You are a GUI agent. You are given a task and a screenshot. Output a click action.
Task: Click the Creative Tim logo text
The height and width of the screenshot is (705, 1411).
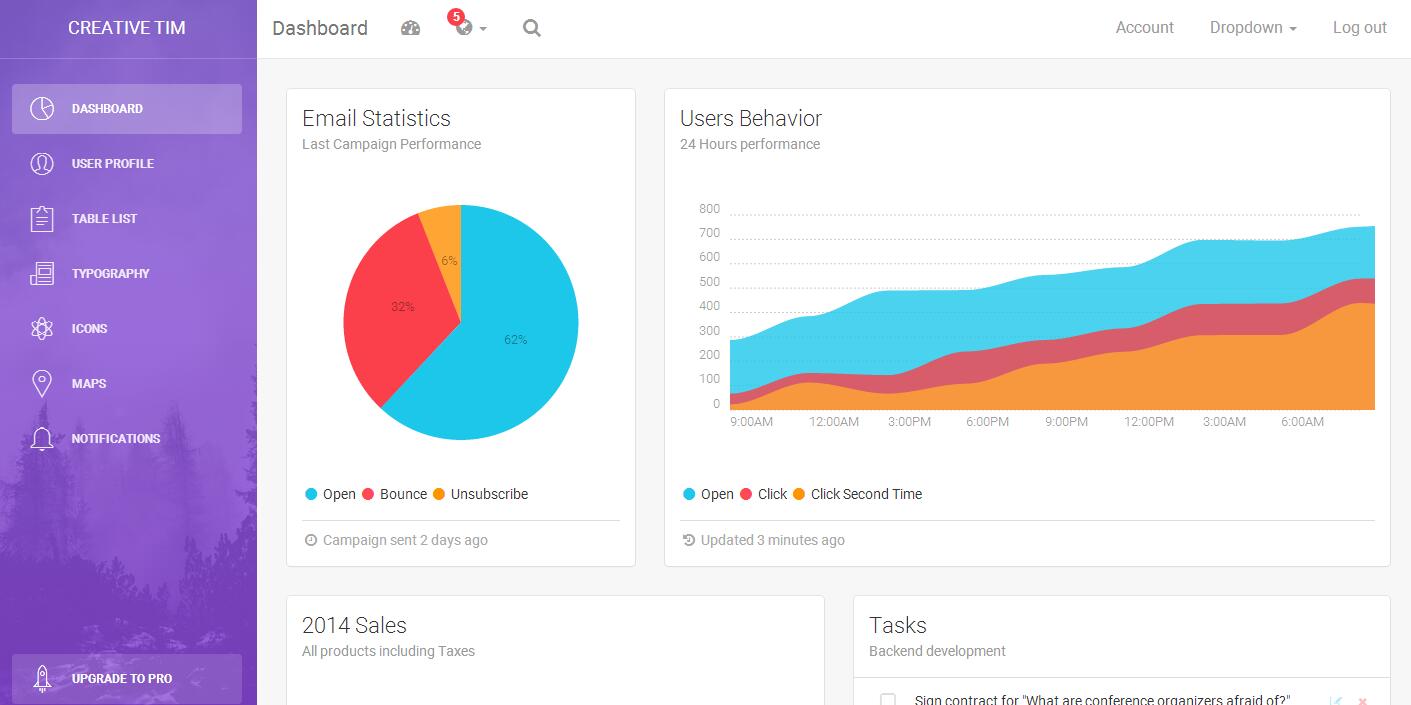tap(127, 28)
